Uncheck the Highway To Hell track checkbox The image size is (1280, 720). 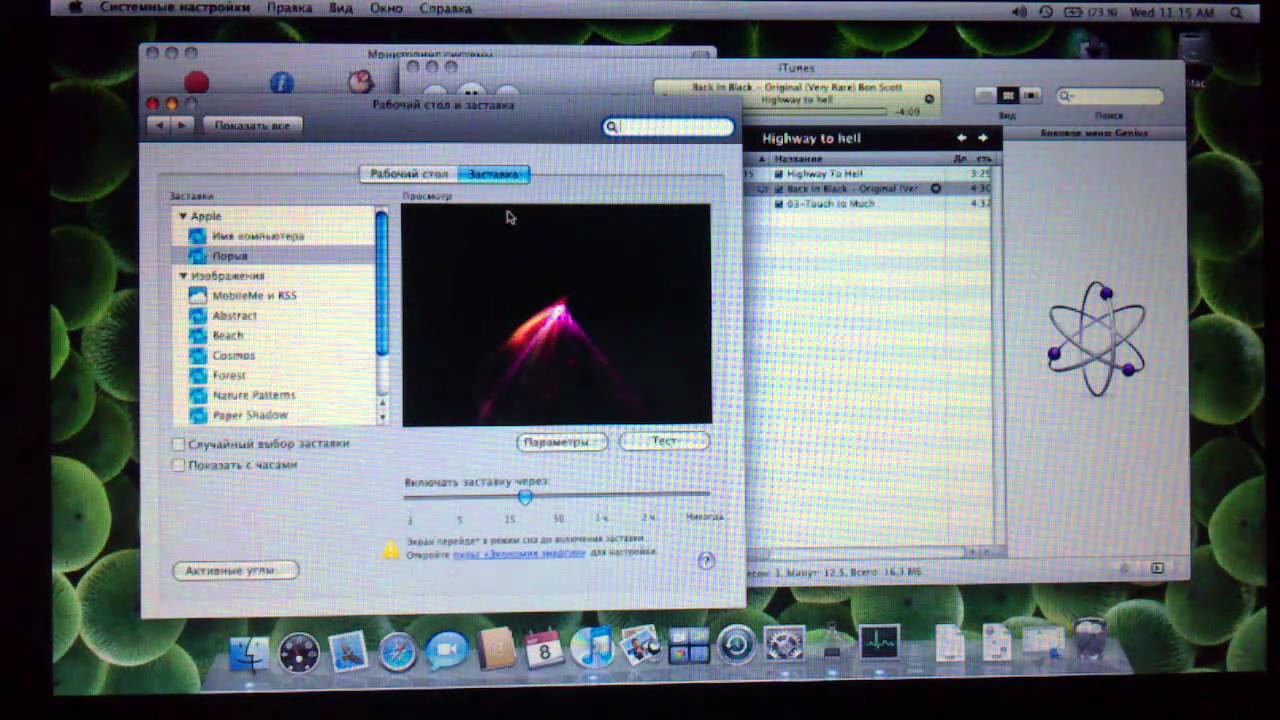[x=779, y=174]
